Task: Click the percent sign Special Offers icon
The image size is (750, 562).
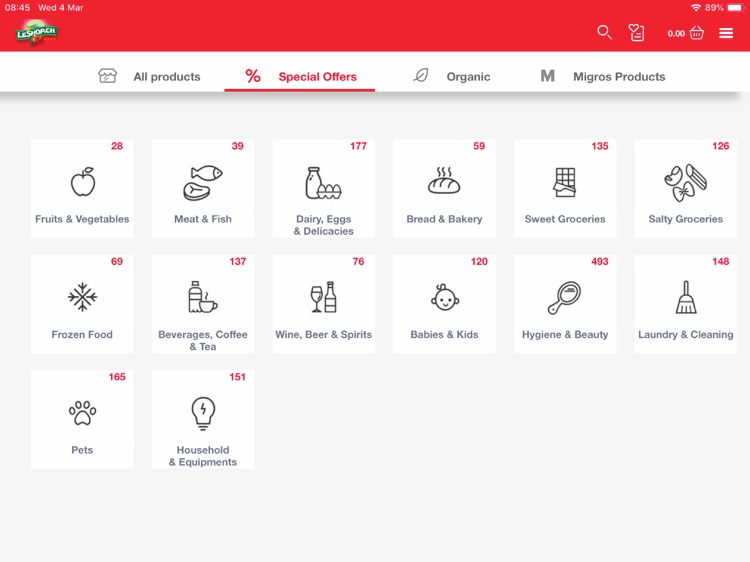Action: click(x=253, y=76)
